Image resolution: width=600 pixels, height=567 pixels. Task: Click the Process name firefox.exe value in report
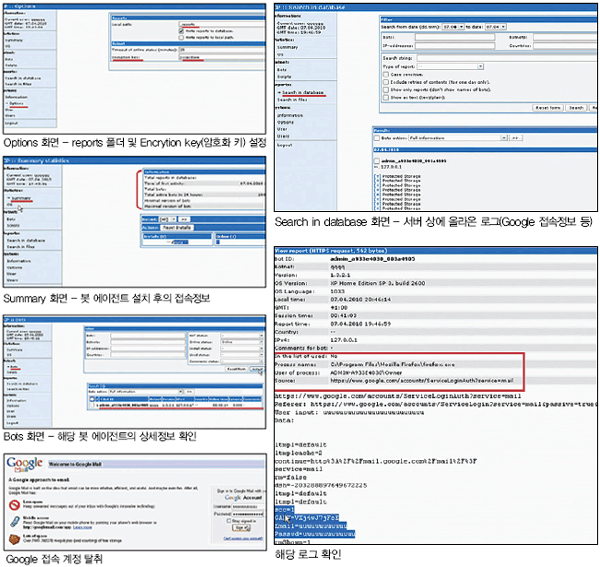tap(392, 365)
